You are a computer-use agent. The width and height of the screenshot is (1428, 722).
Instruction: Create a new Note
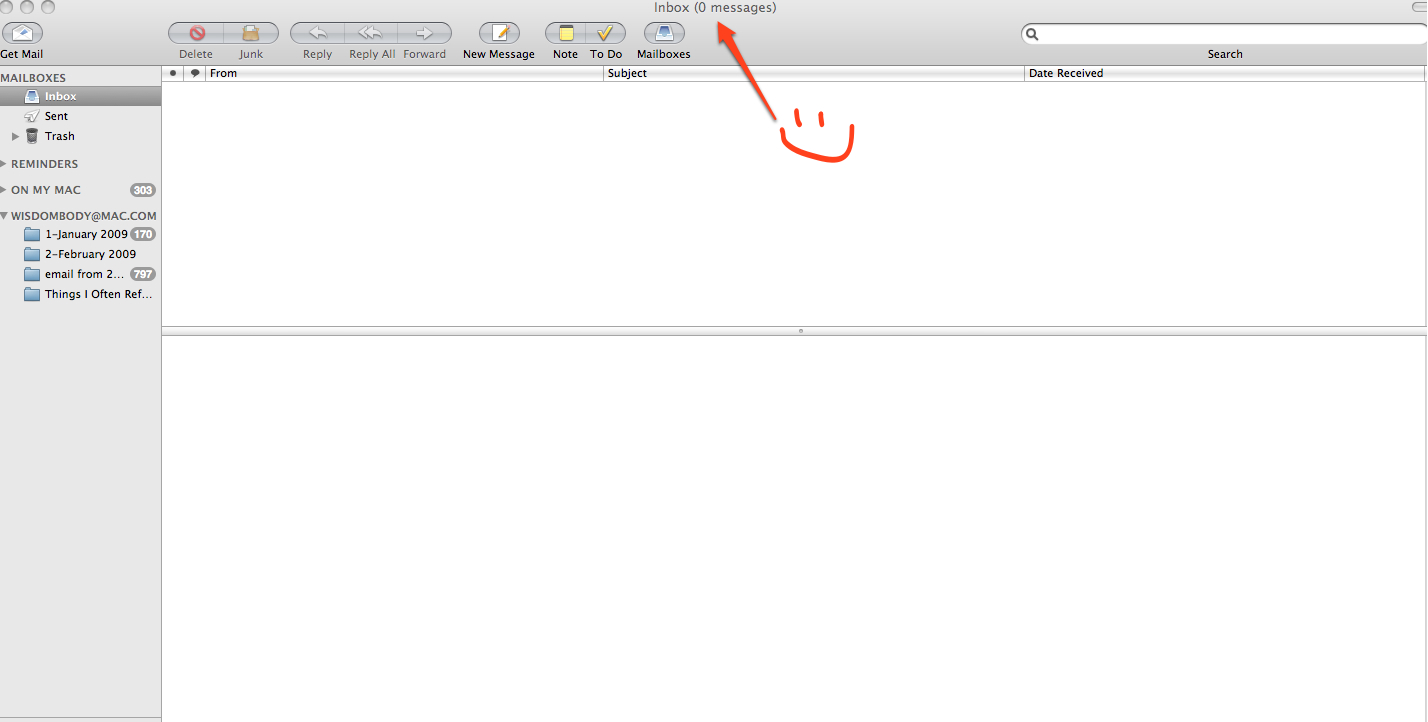click(x=565, y=33)
